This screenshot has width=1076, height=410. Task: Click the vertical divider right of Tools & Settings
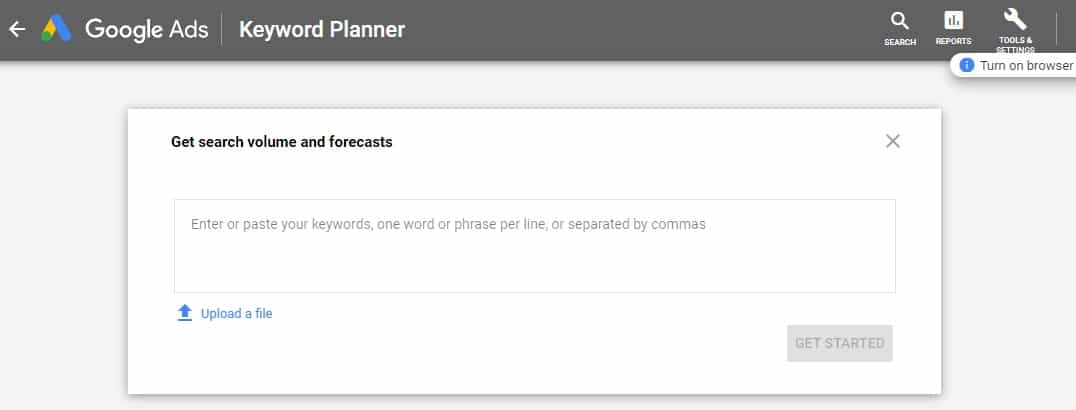(x=1056, y=29)
